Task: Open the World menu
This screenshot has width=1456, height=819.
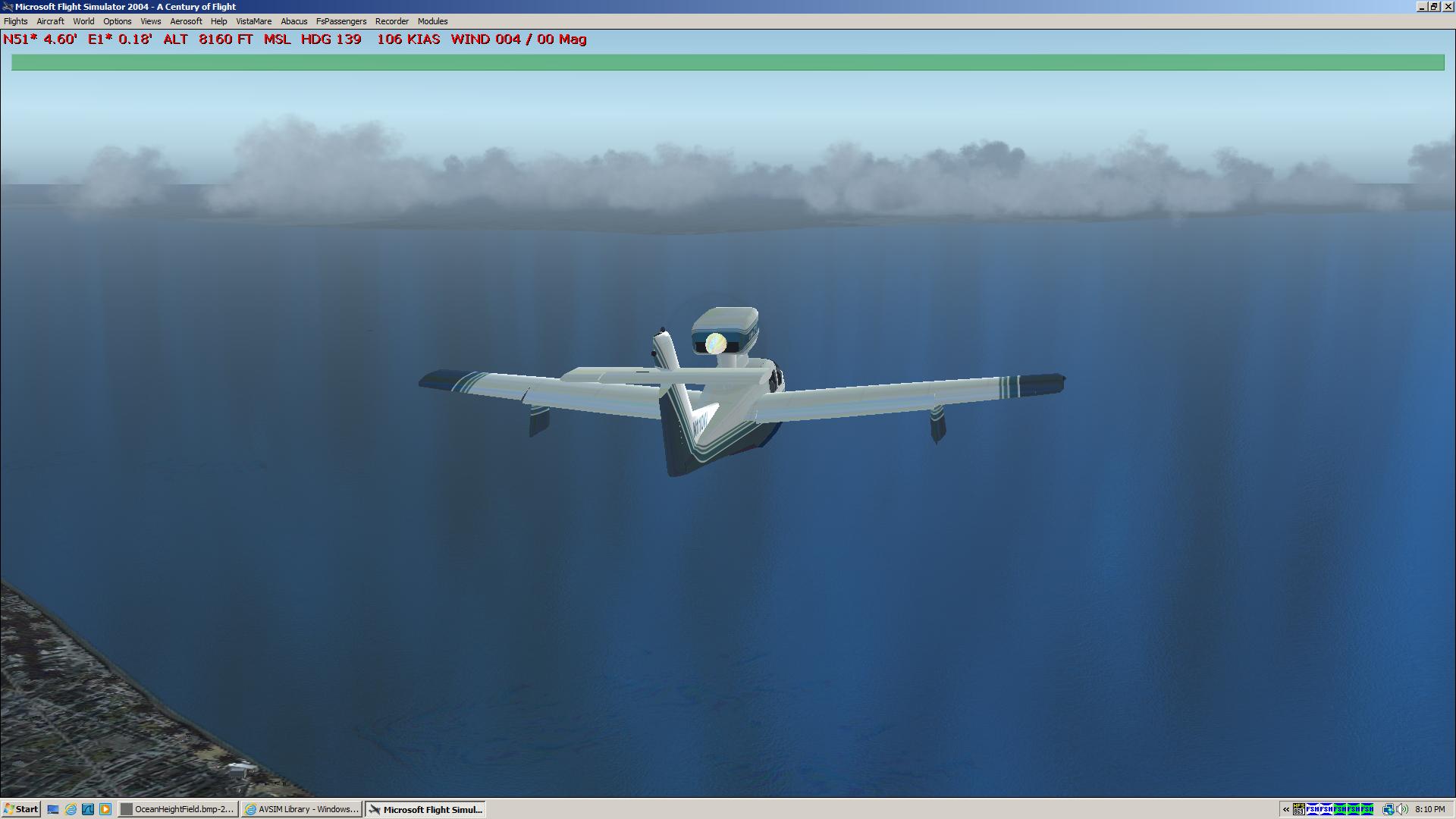Action: (83, 21)
